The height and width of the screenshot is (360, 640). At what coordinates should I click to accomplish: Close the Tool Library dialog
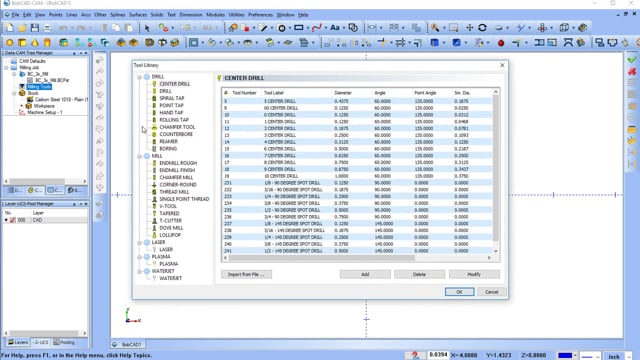point(502,65)
